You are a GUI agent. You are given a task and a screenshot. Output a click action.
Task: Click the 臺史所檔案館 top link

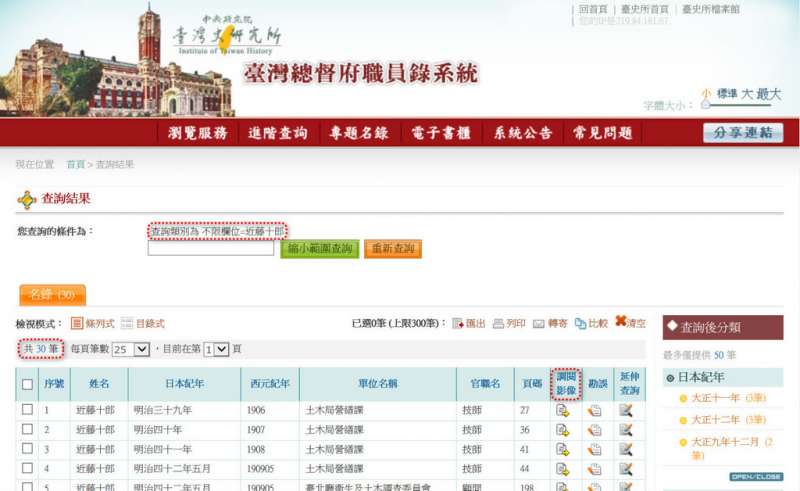711,9
